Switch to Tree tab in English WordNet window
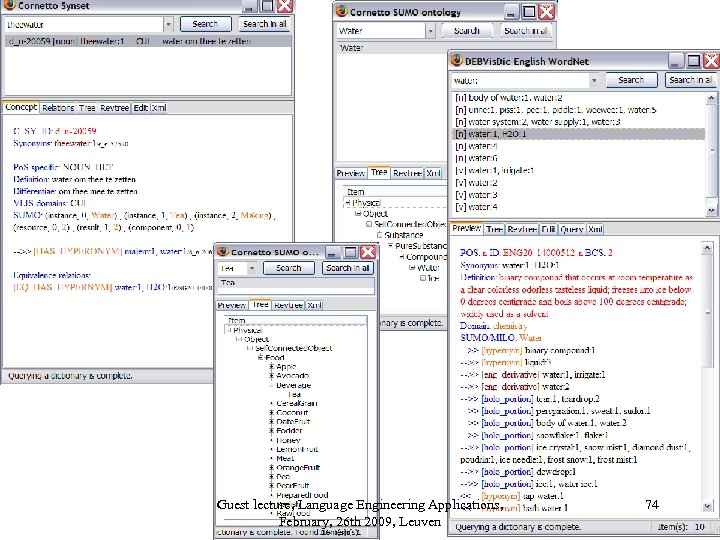This screenshot has width=720, height=540. click(495, 229)
